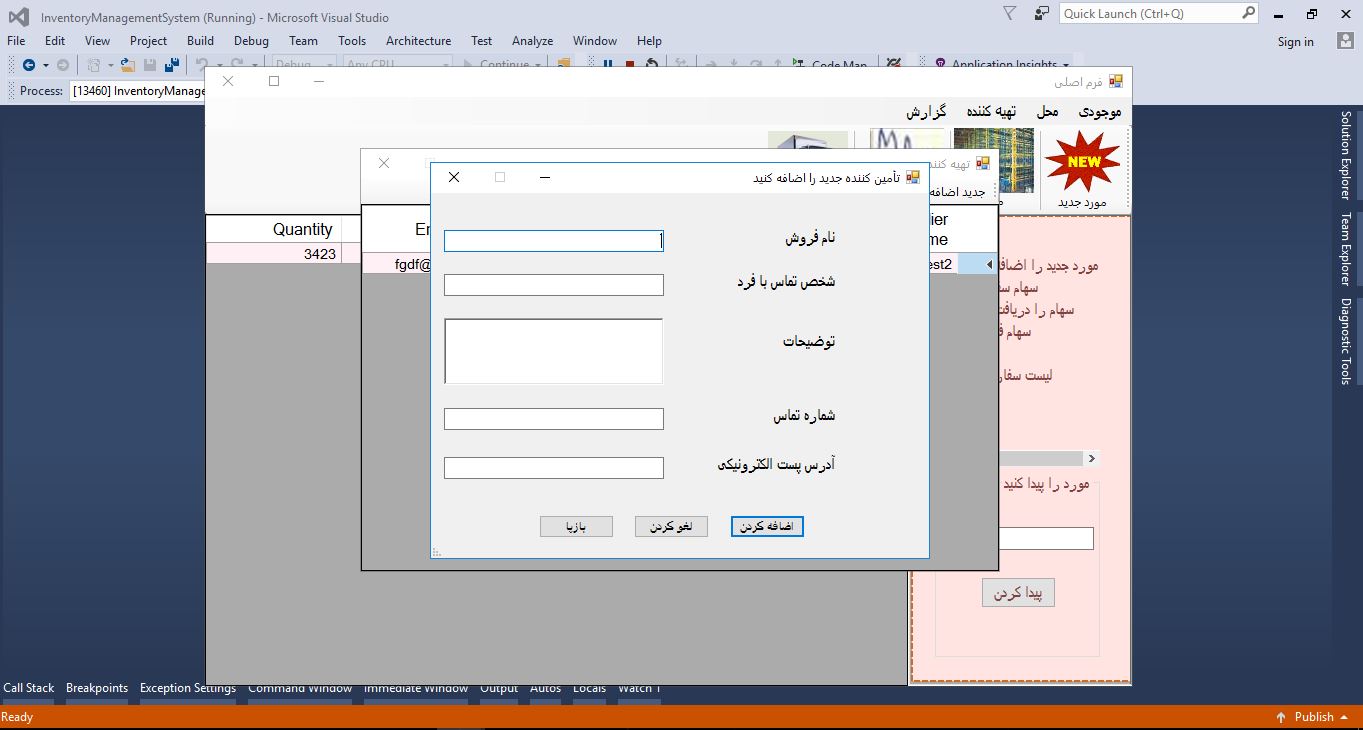
Task: Open the Analyze menu
Action: click(x=532, y=41)
